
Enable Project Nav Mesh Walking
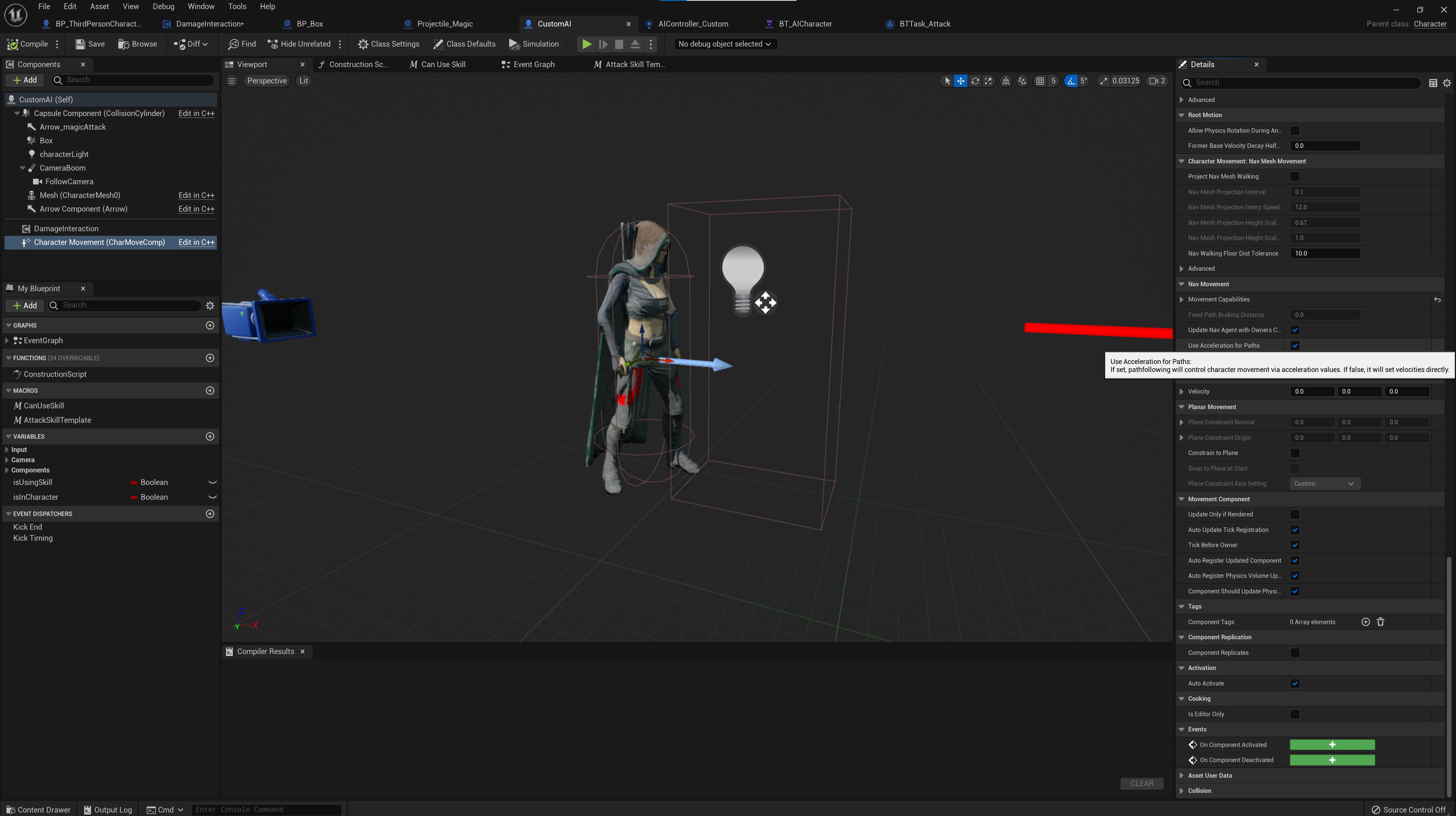[x=1295, y=176]
